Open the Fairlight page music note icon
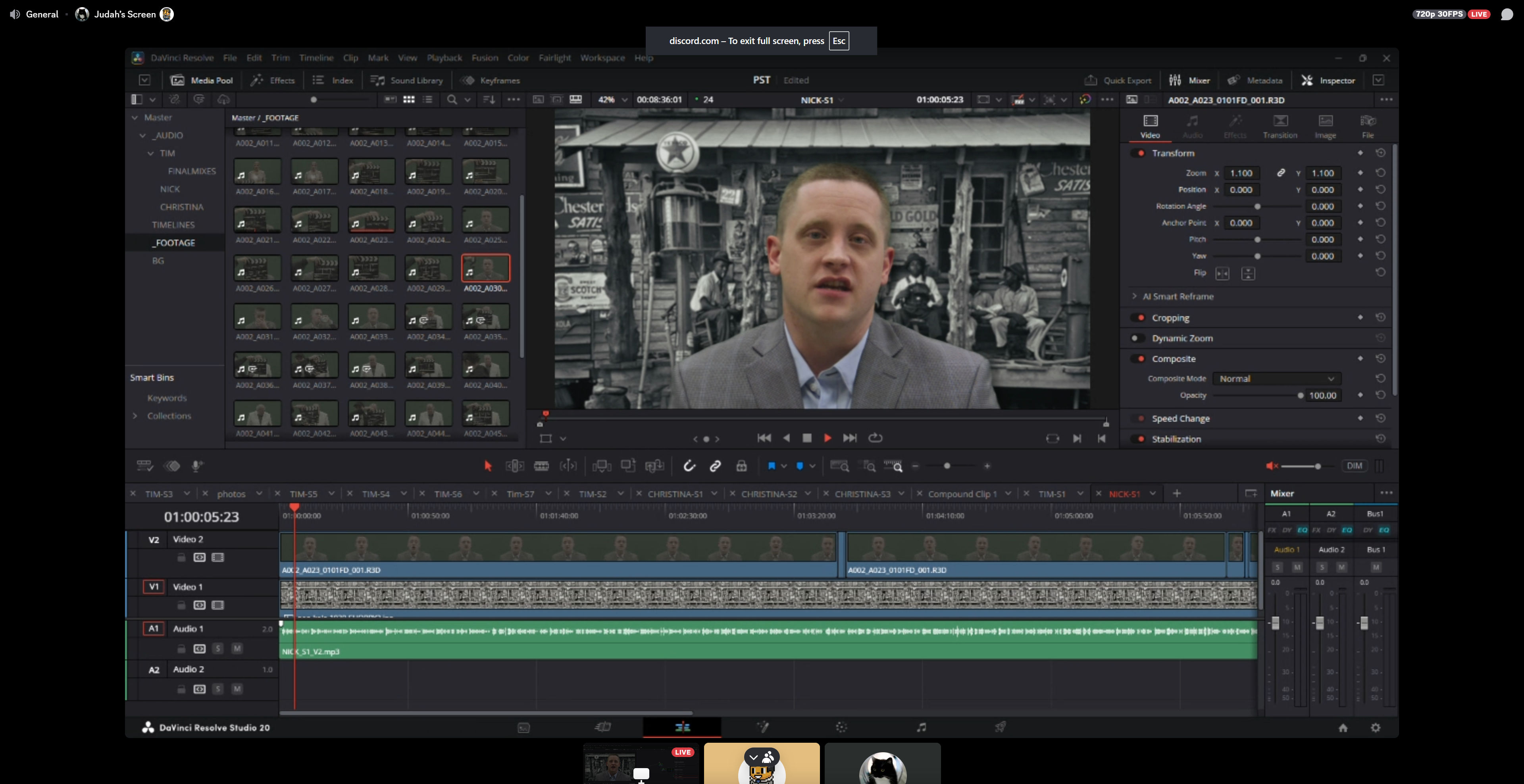This screenshot has width=1524, height=784. (921, 727)
